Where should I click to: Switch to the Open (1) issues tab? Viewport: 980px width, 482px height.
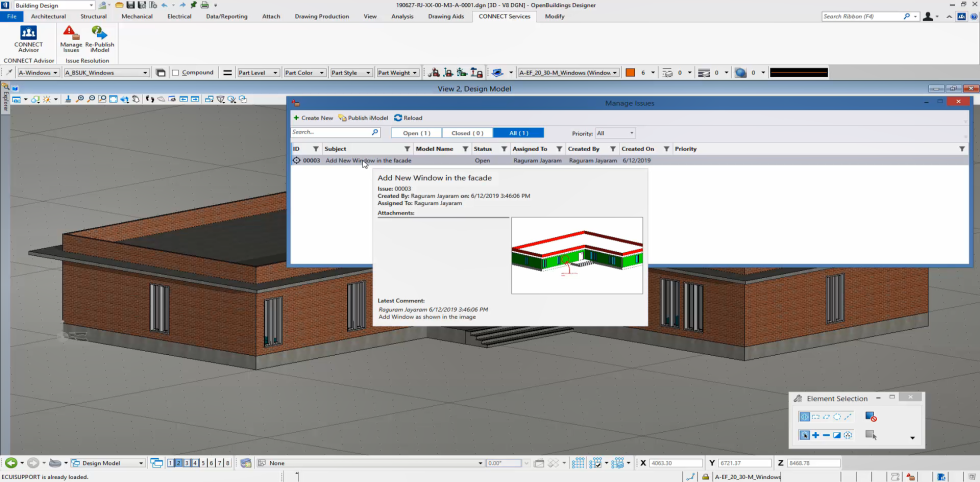416,133
